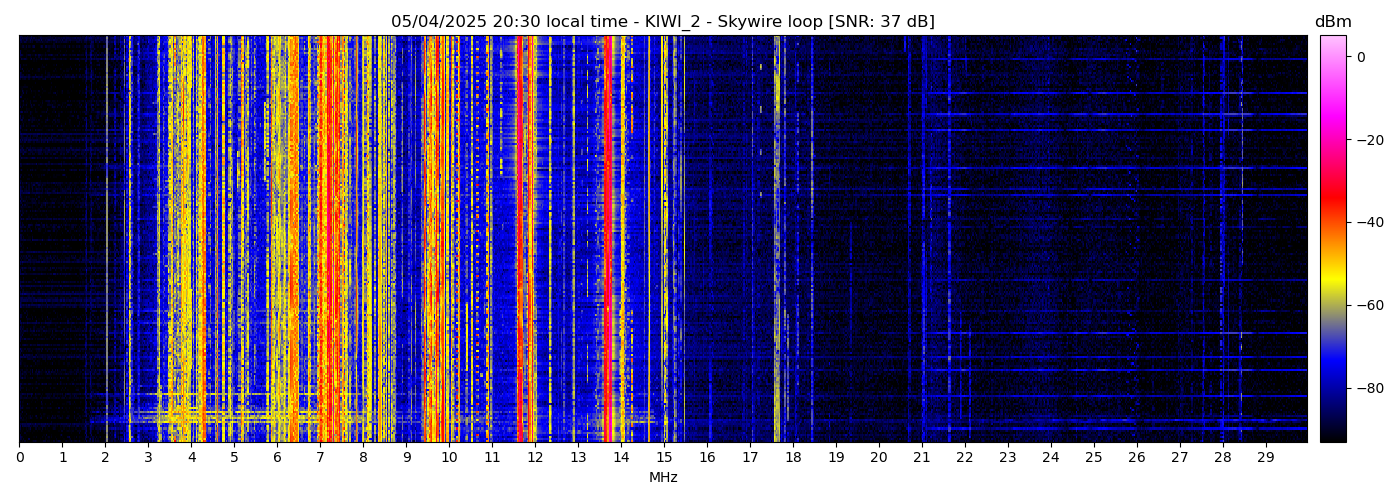1400x500 pixels.
Task: Click the dBm label above the colorbar
Action: coord(1332,22)
